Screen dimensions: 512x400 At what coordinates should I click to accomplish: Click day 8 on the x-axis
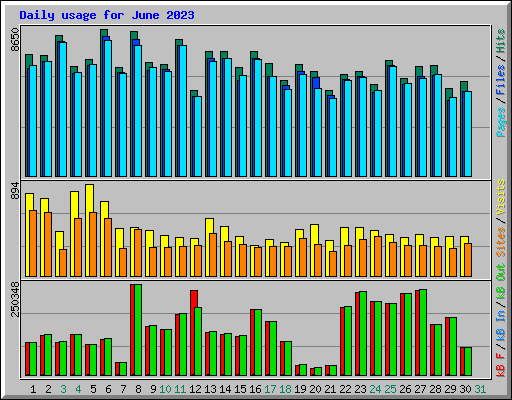click(138, 389)
